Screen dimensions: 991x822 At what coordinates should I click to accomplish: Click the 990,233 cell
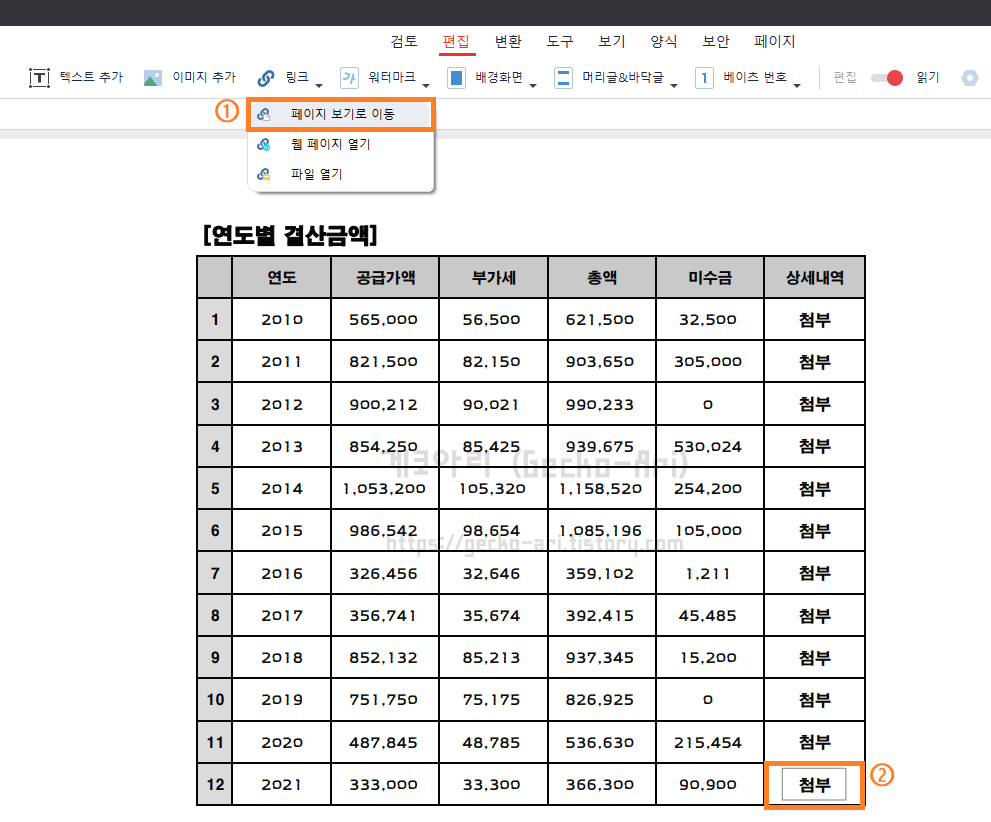600,404
